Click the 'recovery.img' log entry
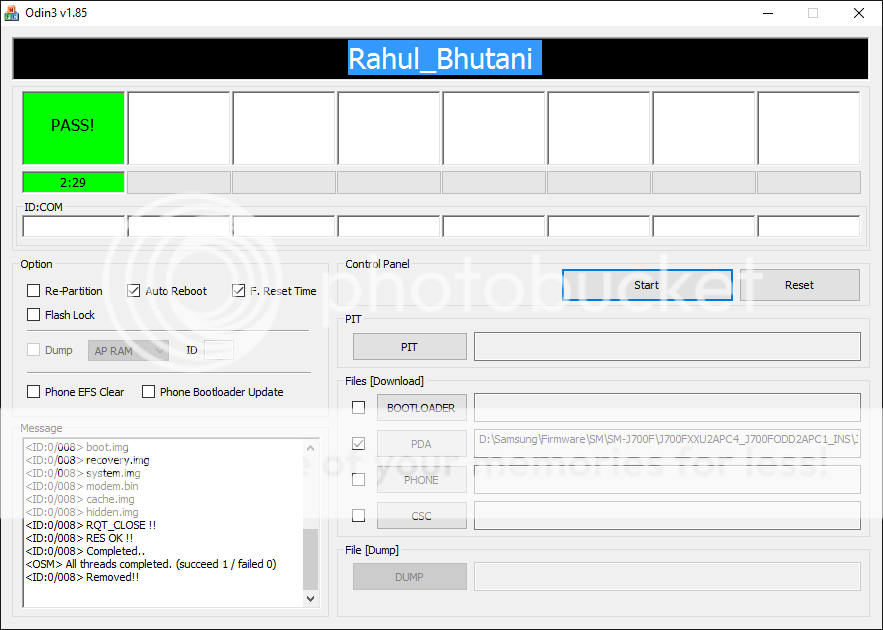883x630 pixels. point(87,460)
